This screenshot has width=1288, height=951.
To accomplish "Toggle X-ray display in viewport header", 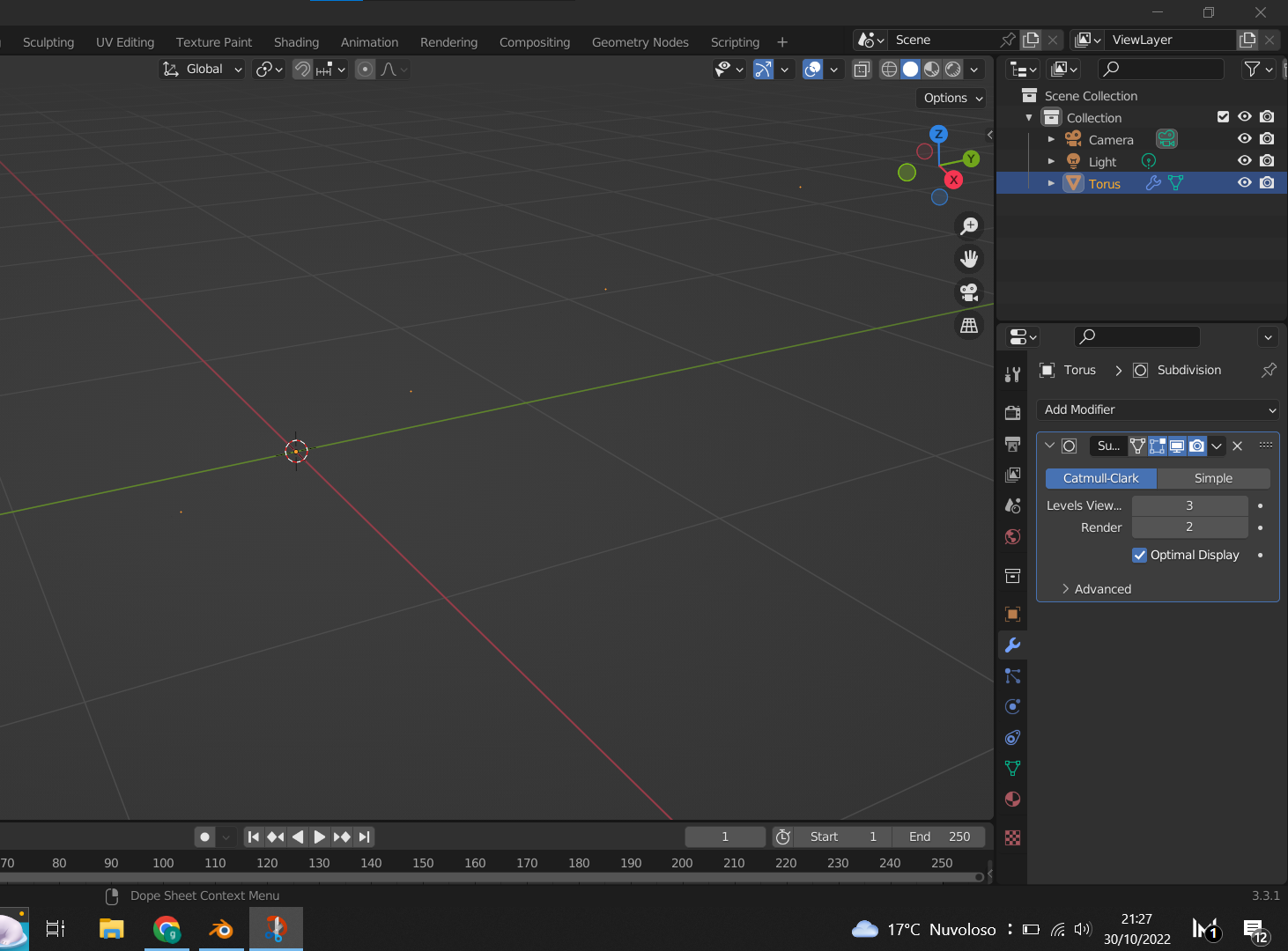I will tap(862, 69).
